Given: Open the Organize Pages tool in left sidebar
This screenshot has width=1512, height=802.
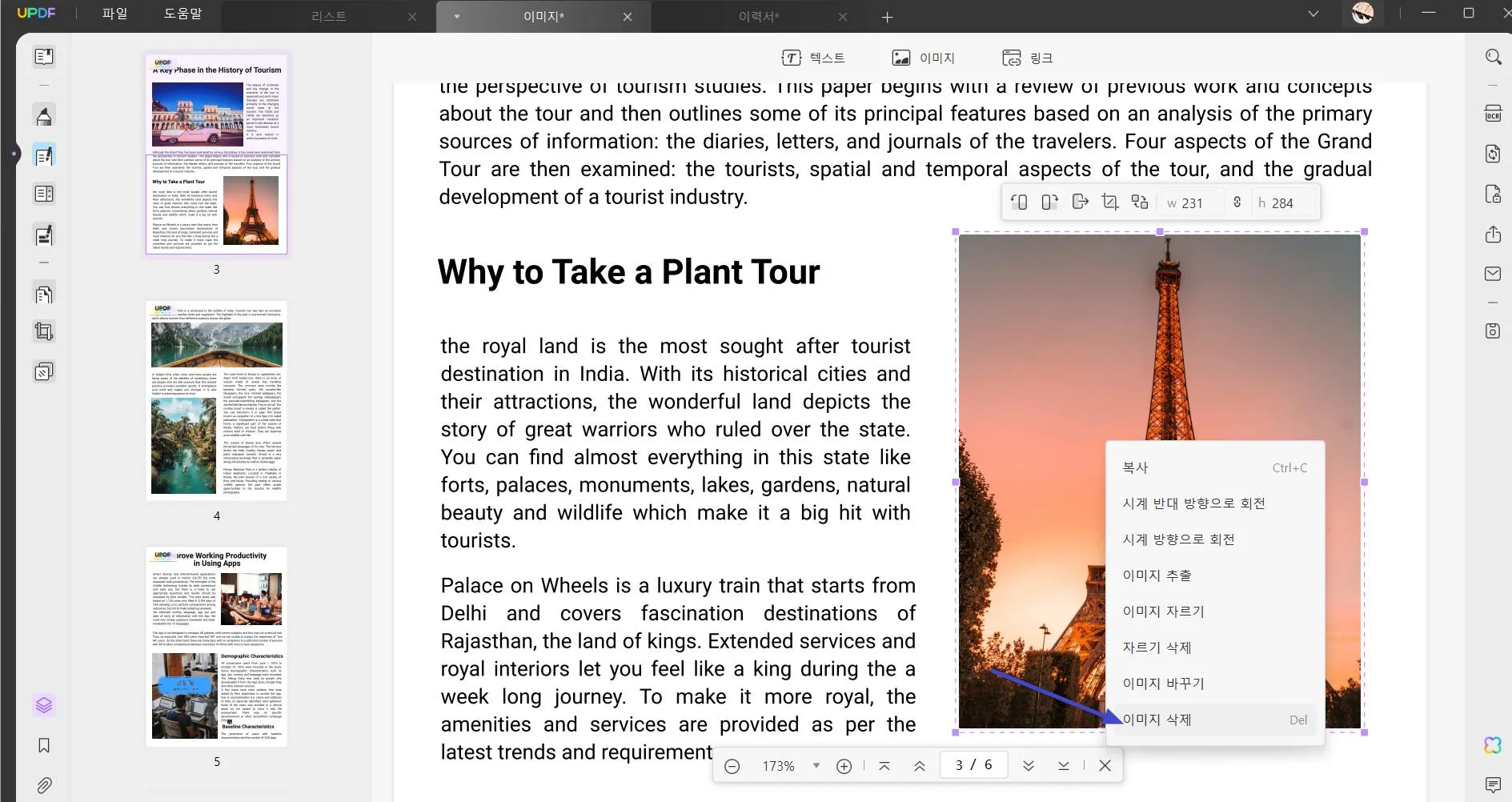Looking at the screenshot, I should 44,294.
